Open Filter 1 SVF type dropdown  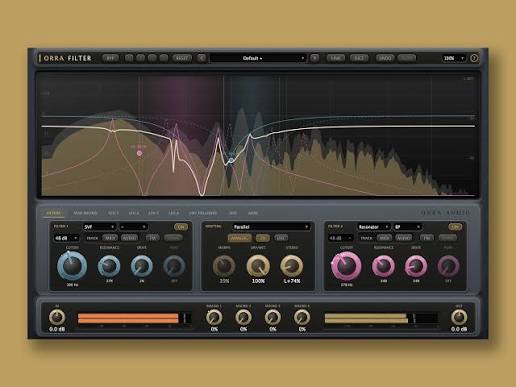[99, 227]
